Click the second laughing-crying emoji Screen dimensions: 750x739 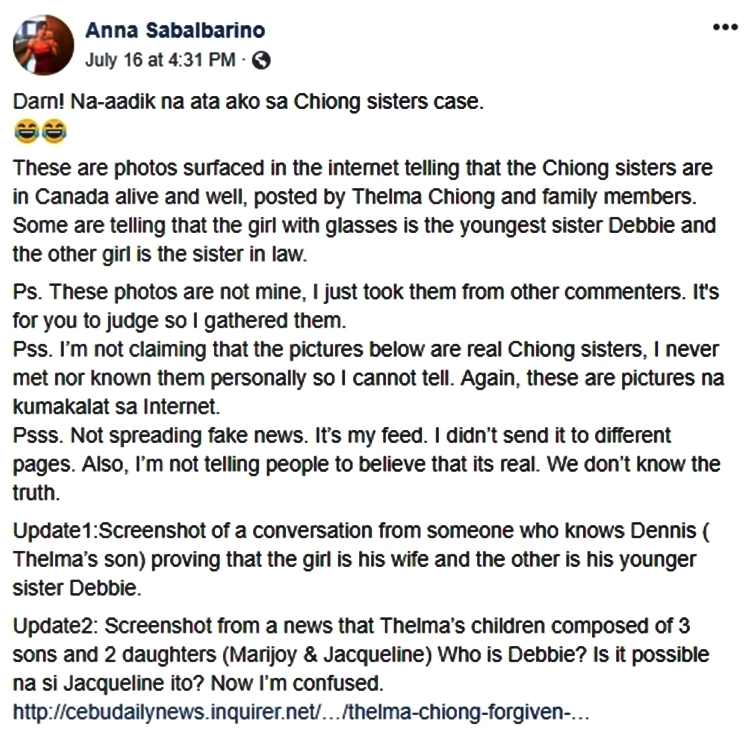[x=54, y=132]
